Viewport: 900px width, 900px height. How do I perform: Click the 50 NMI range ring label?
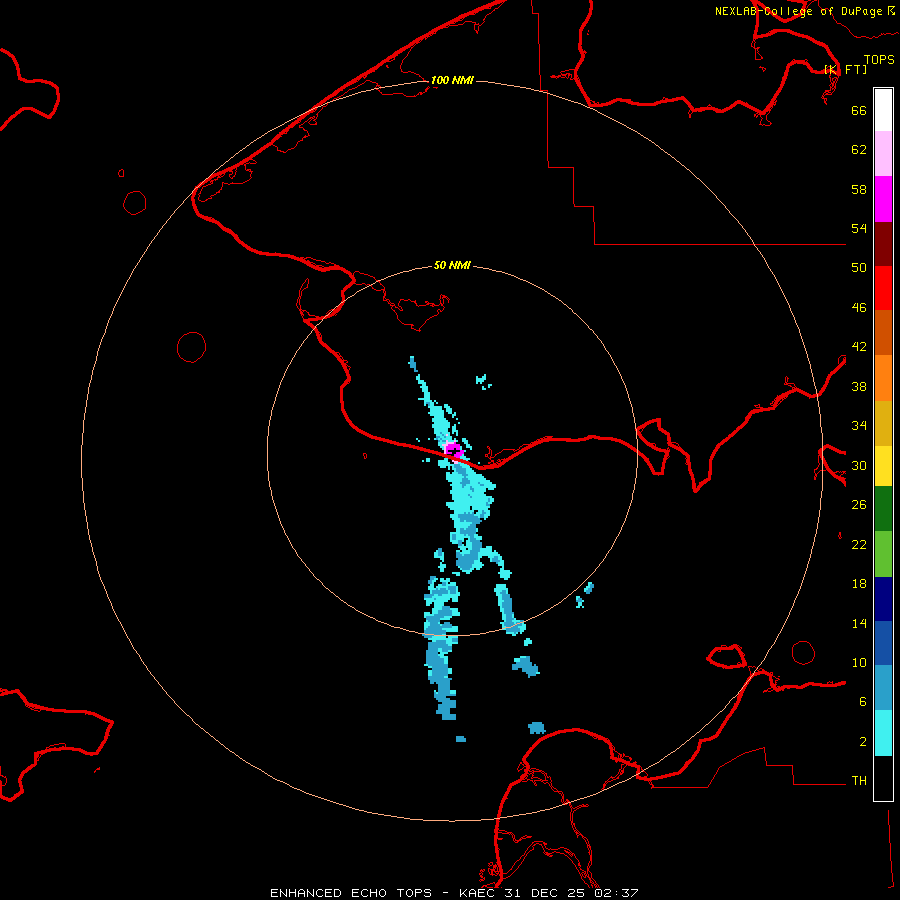pyautogui.click(x=452, y=265)
